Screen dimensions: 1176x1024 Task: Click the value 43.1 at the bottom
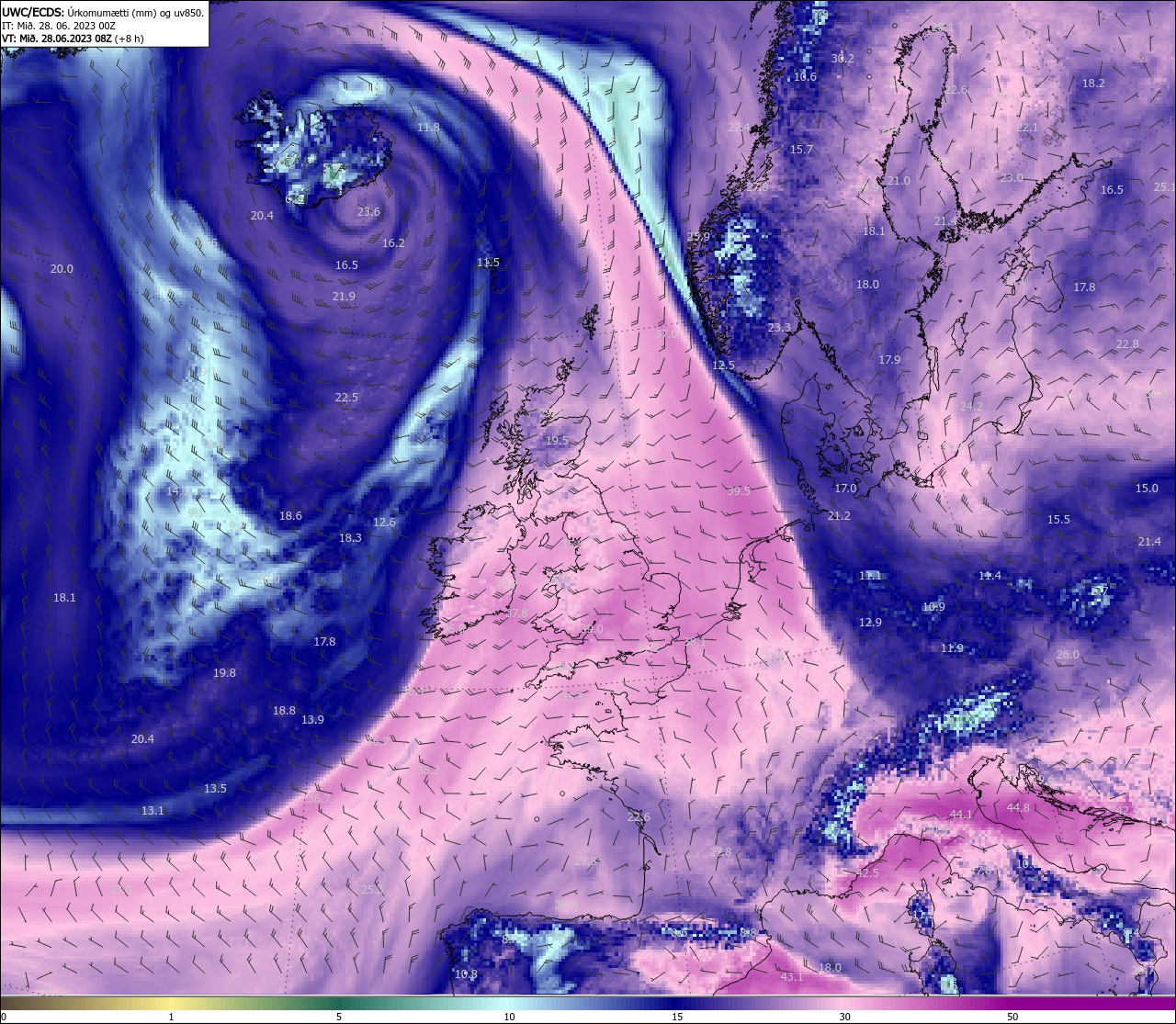[792, 977]
